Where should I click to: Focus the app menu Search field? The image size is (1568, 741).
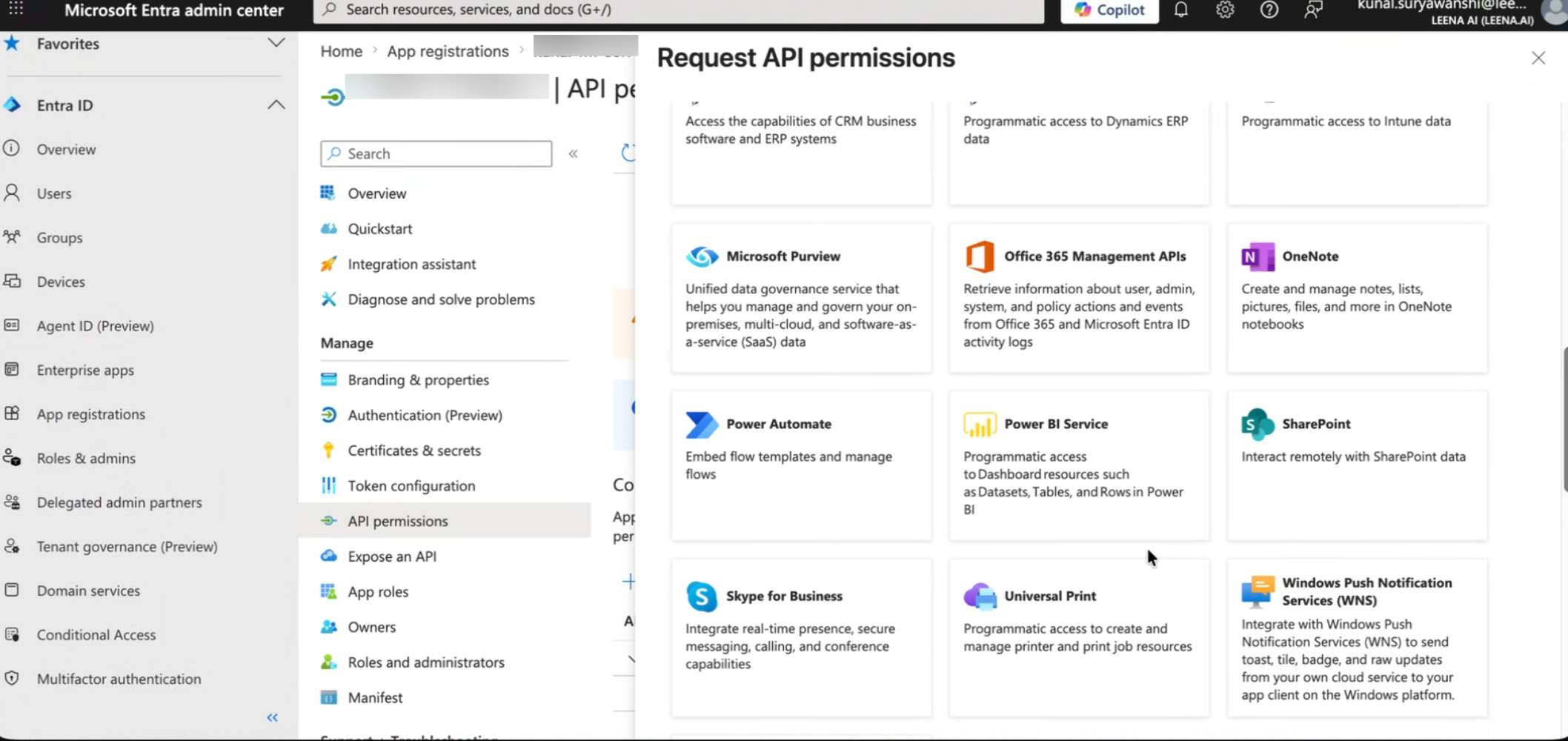click(436, 153)
